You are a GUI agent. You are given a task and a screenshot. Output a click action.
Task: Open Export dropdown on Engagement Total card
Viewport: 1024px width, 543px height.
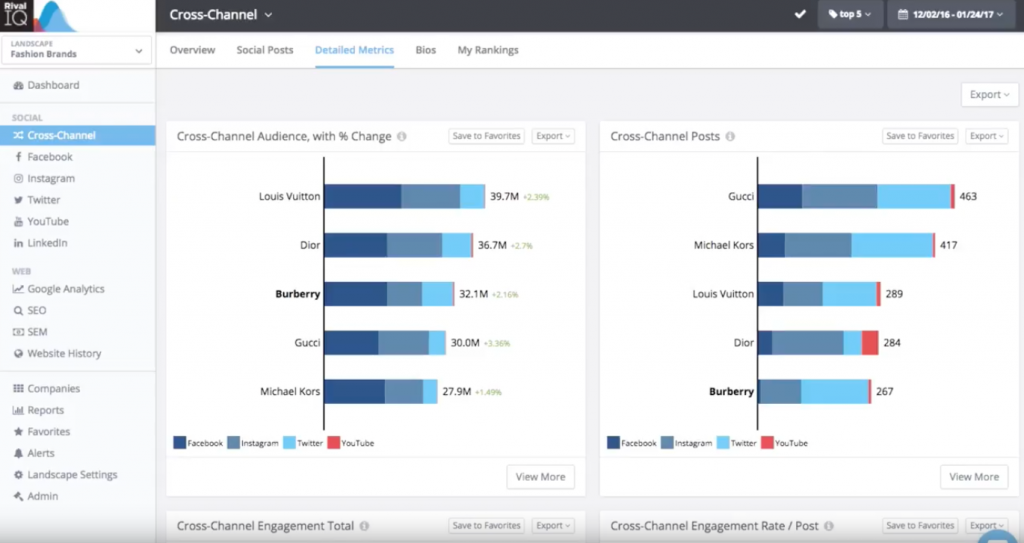point(553,525)
